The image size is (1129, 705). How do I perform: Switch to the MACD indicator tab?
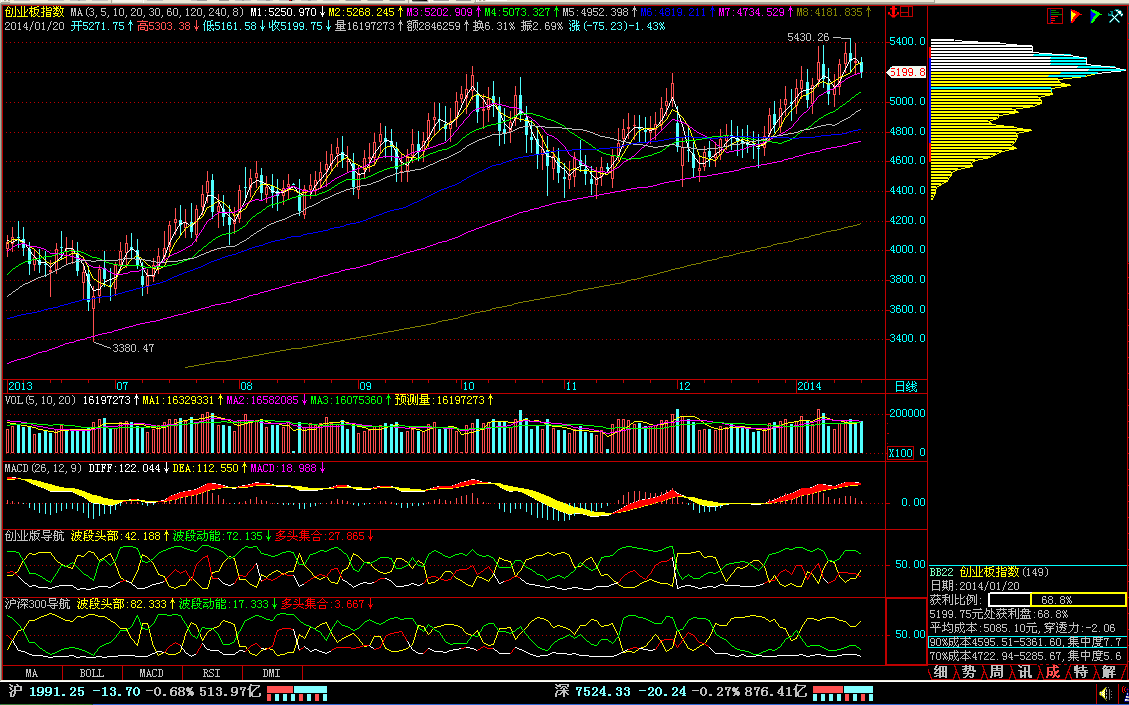click(152, 673)
